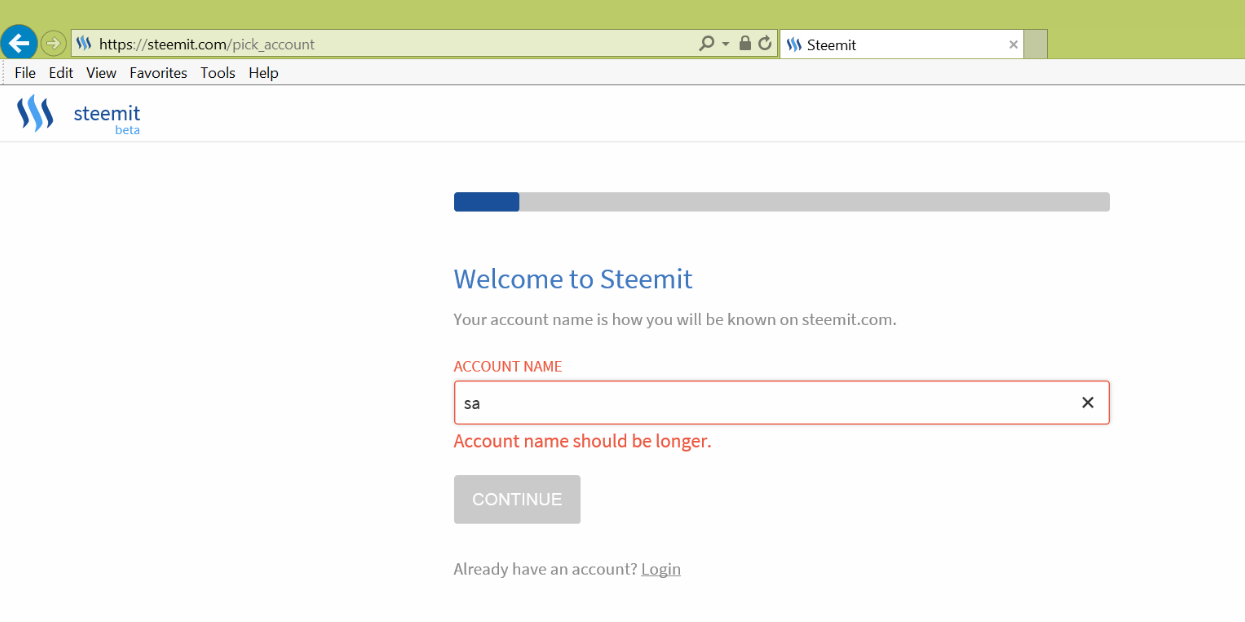Clear the account name with X icon

(x=1088, y=403)
